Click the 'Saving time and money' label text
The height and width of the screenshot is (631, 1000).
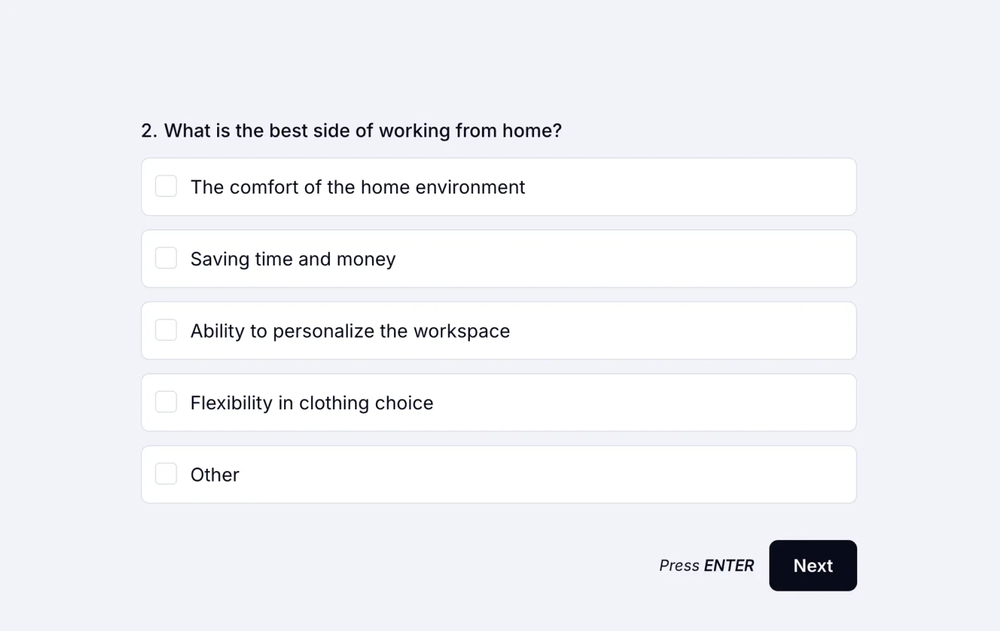coord(293,258)
